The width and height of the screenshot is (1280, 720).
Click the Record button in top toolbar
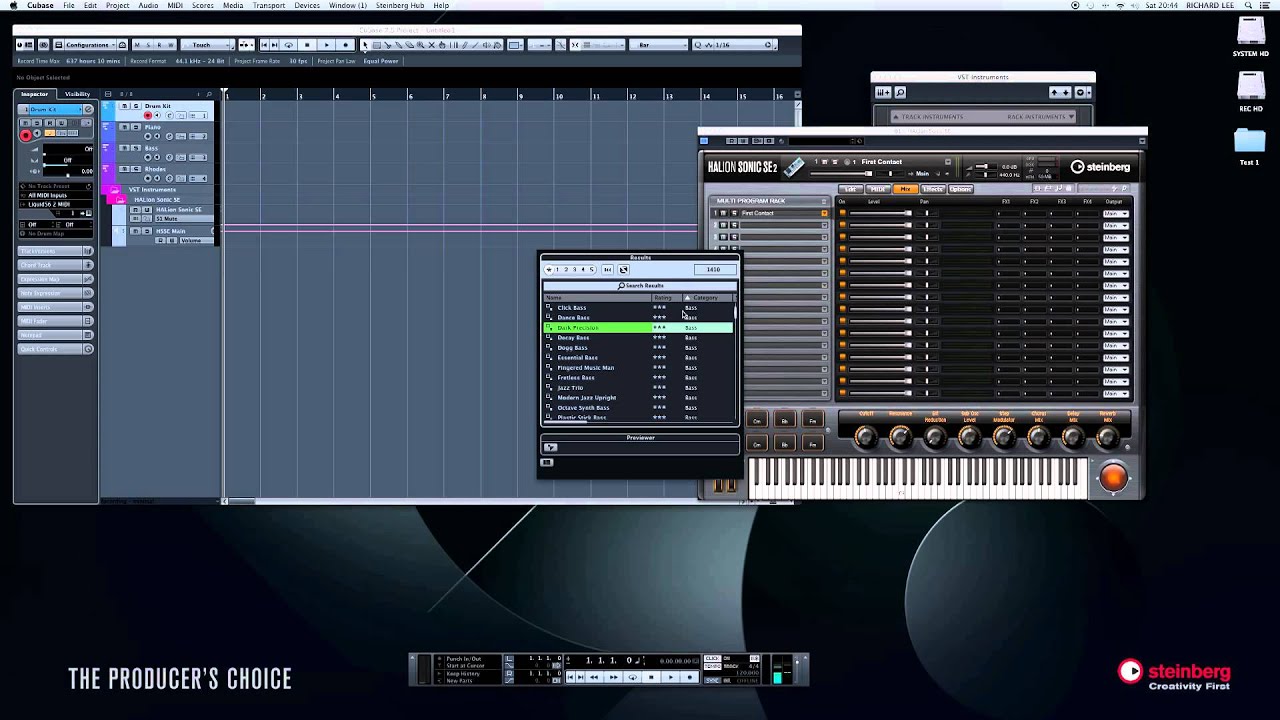[x=345, y=45]
